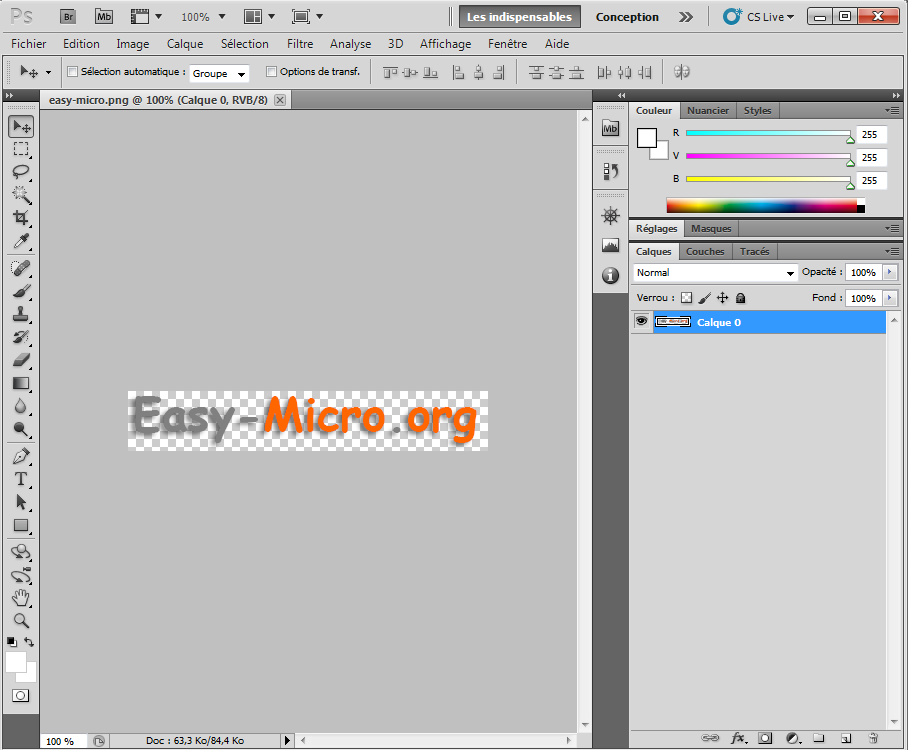Select the Magic Wand tool
Screen dimensions: 908x750
tap(21, 195)
